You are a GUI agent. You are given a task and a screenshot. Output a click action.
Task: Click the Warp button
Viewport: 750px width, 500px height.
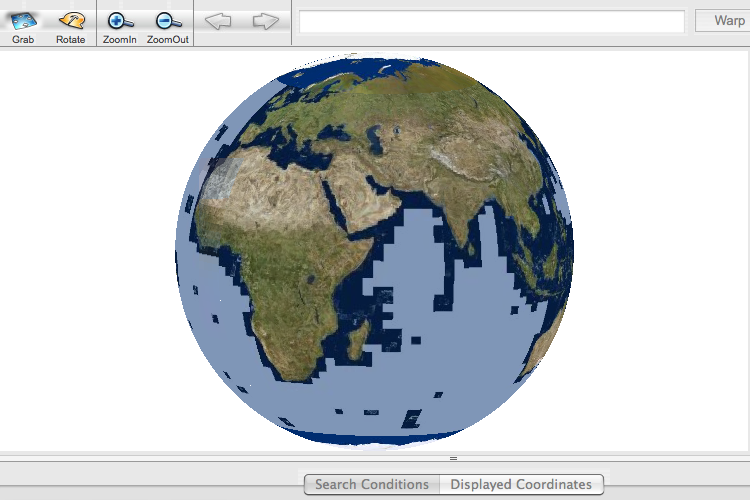(x=724, y=21)
